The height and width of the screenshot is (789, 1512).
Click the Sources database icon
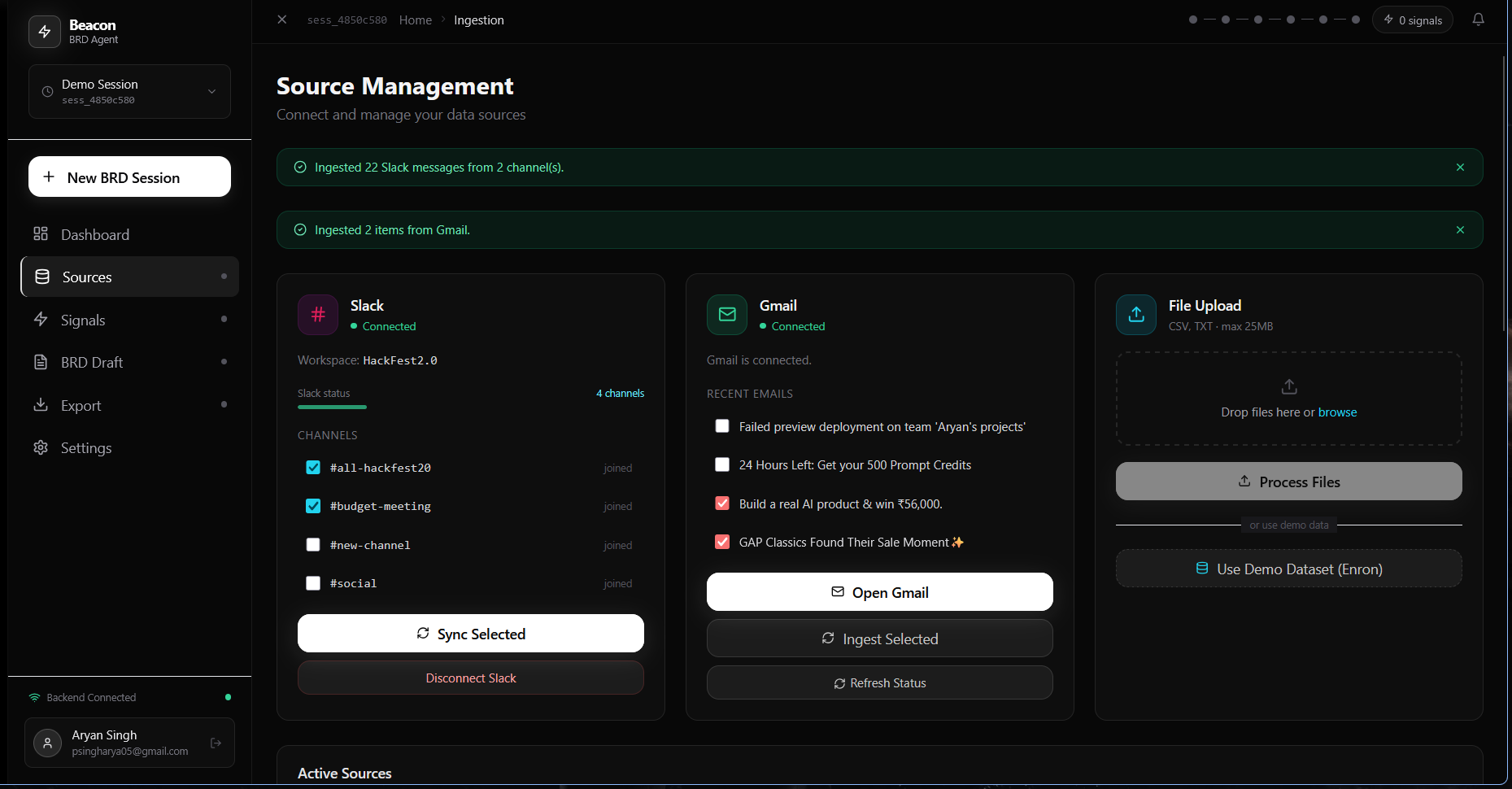[x=42, y=277]
